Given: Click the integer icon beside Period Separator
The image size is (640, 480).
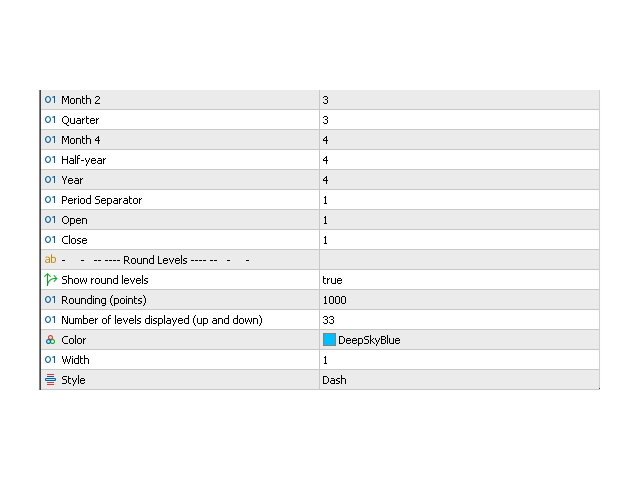Looking at the screenshot, I should pyautogui.click(x=50, y=200).
